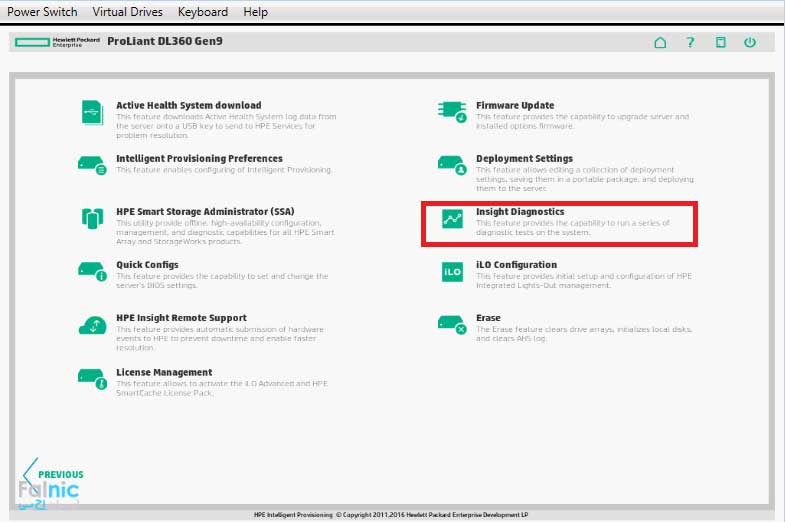Open the Deployment Settings title link
Viewport: 785px width, 522px height.
pos(524,158)
